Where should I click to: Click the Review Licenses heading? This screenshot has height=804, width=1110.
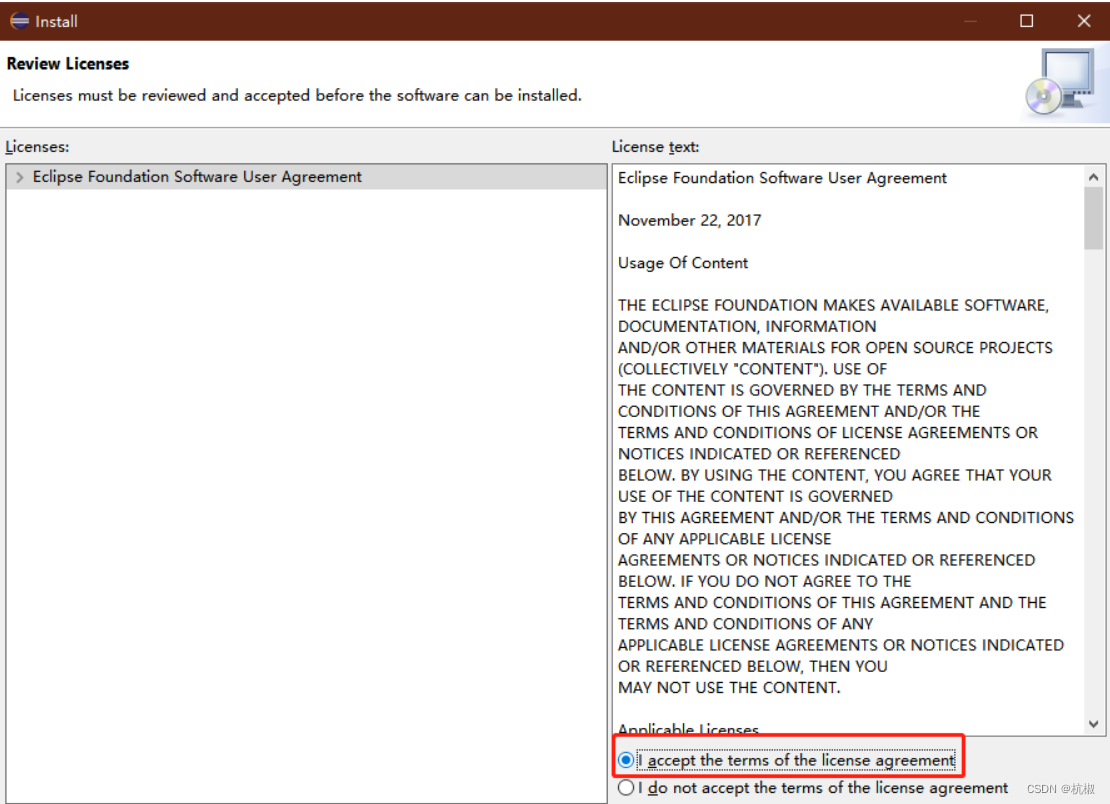pyautogui.click(x=67, y=63)
